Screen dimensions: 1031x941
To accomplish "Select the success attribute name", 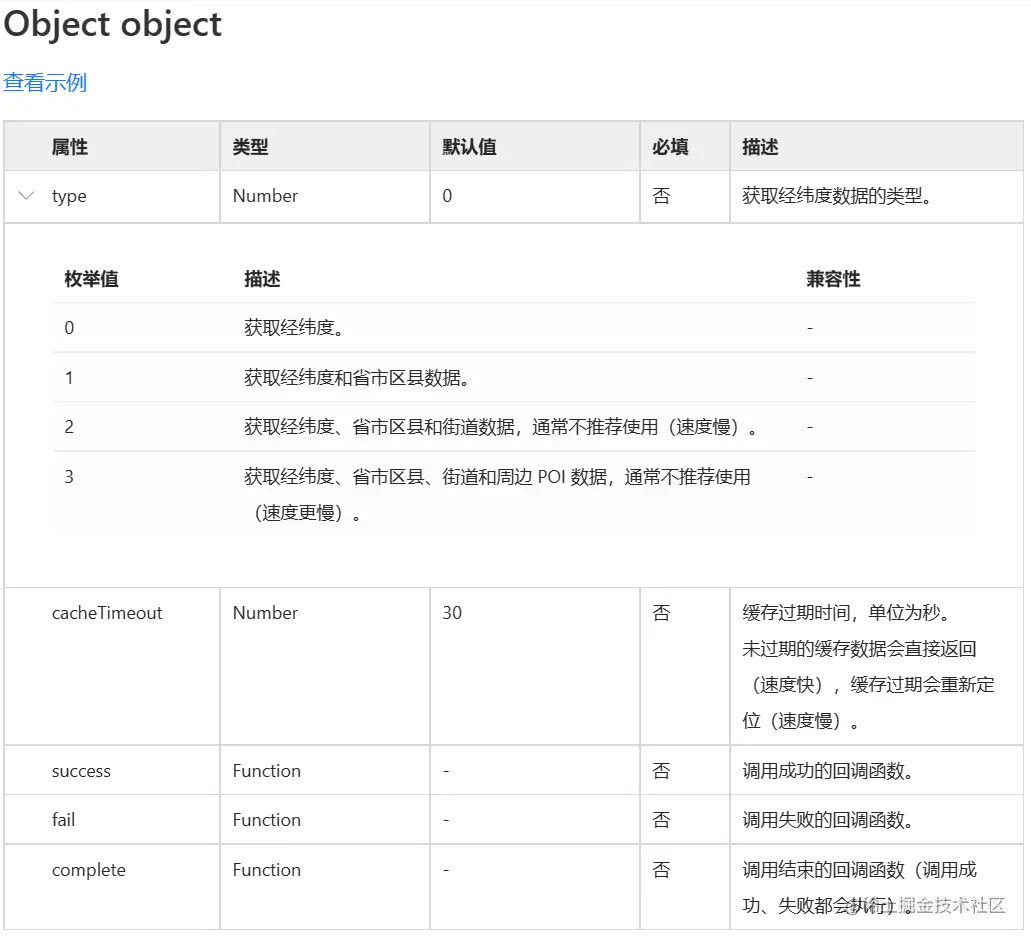I will coord(82,771).
